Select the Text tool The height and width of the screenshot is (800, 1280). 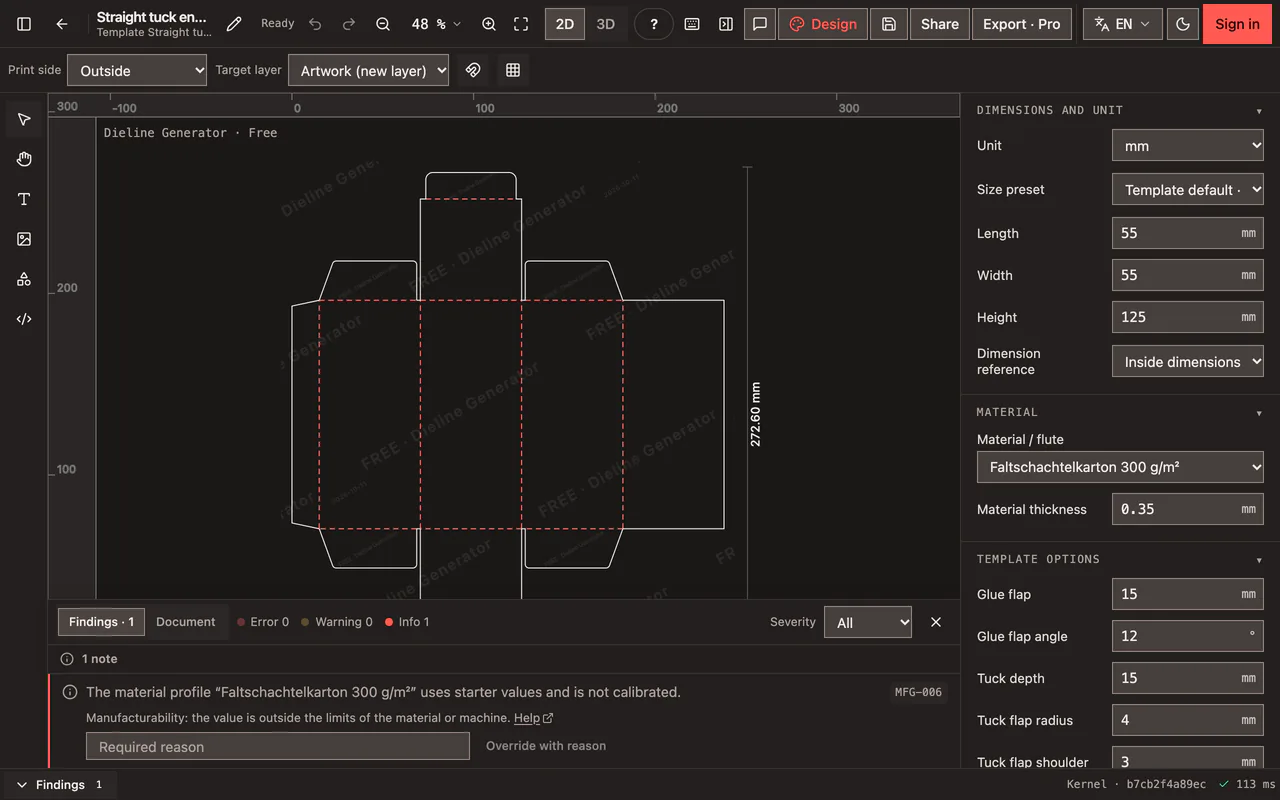pos(24,199)
